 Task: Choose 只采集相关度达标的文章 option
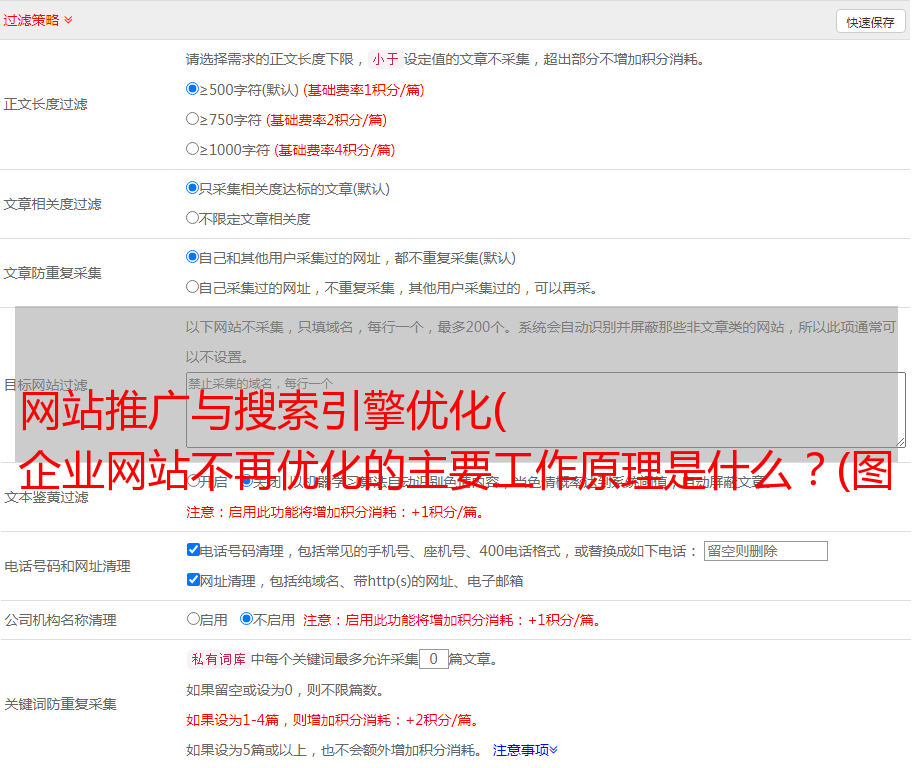(192, 188)
